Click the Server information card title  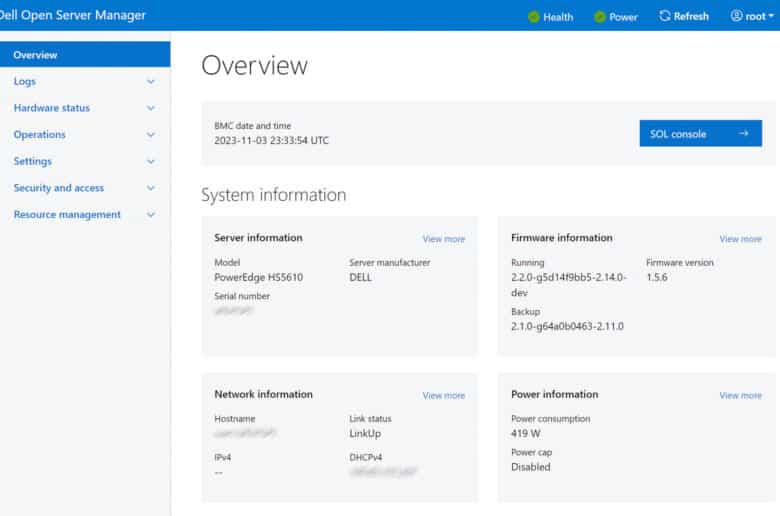258,238
